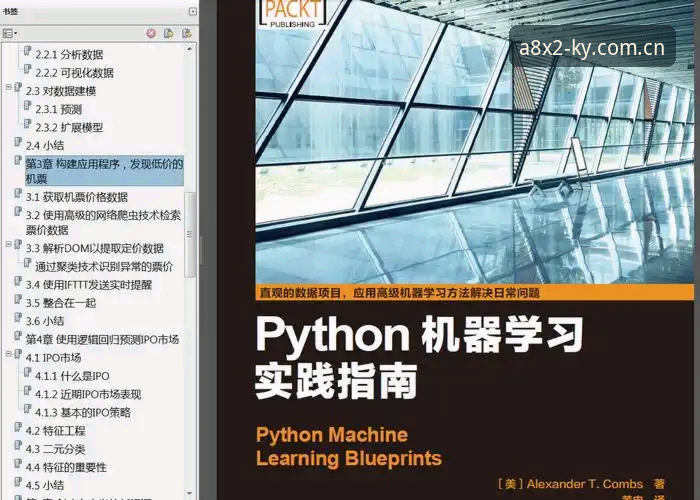Image resolution: width=700 pixels, height=500 pixels.
Task: Collapse the 书签 panel with the arrow button
Action: (x=192, y=11)
